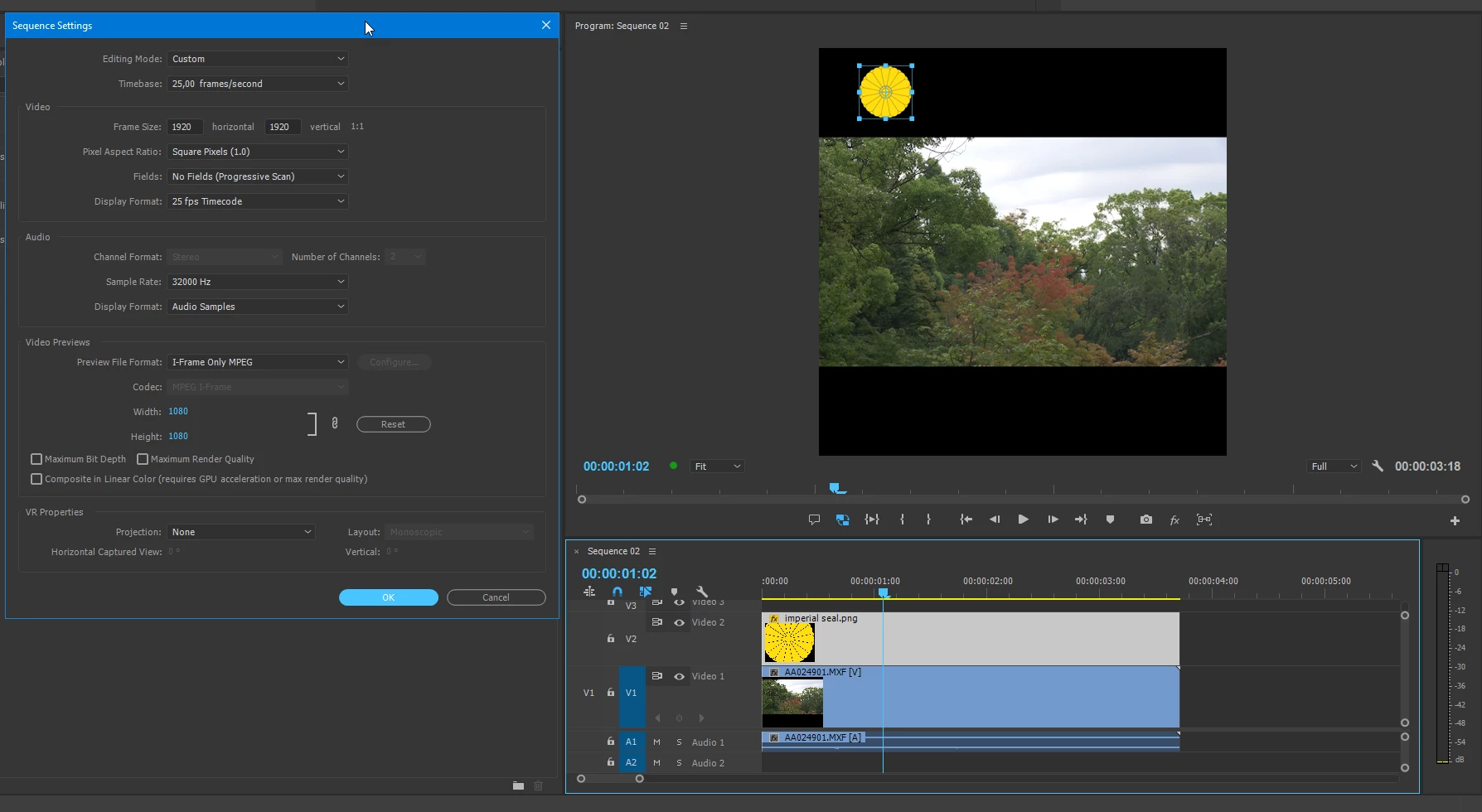Open the Sample Rate dropdown
This screenshot has width=1482, height=812.
click(x=258, y=282)
